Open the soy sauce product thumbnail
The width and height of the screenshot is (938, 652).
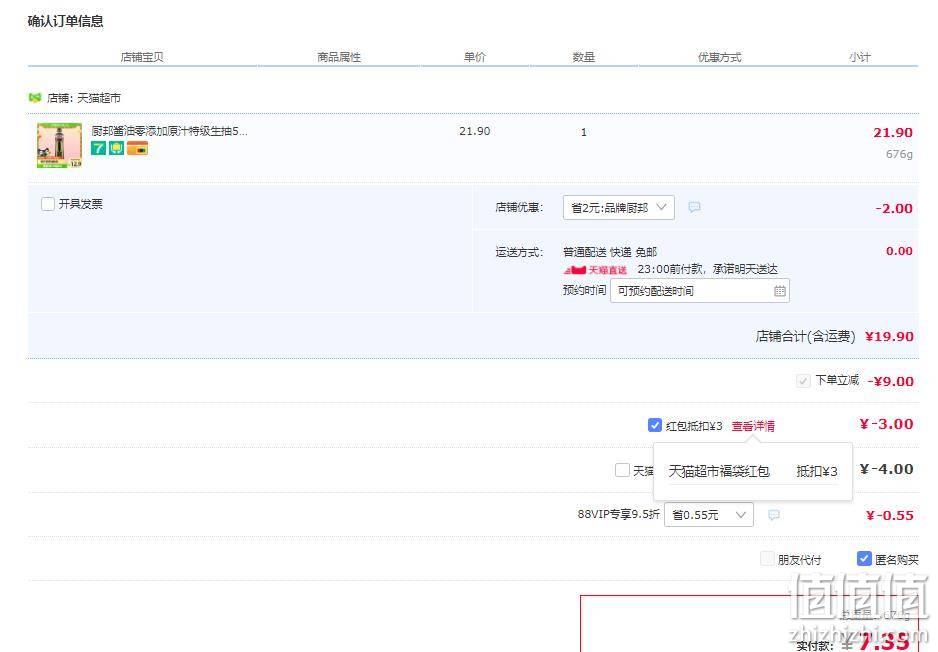click(59, 145)
